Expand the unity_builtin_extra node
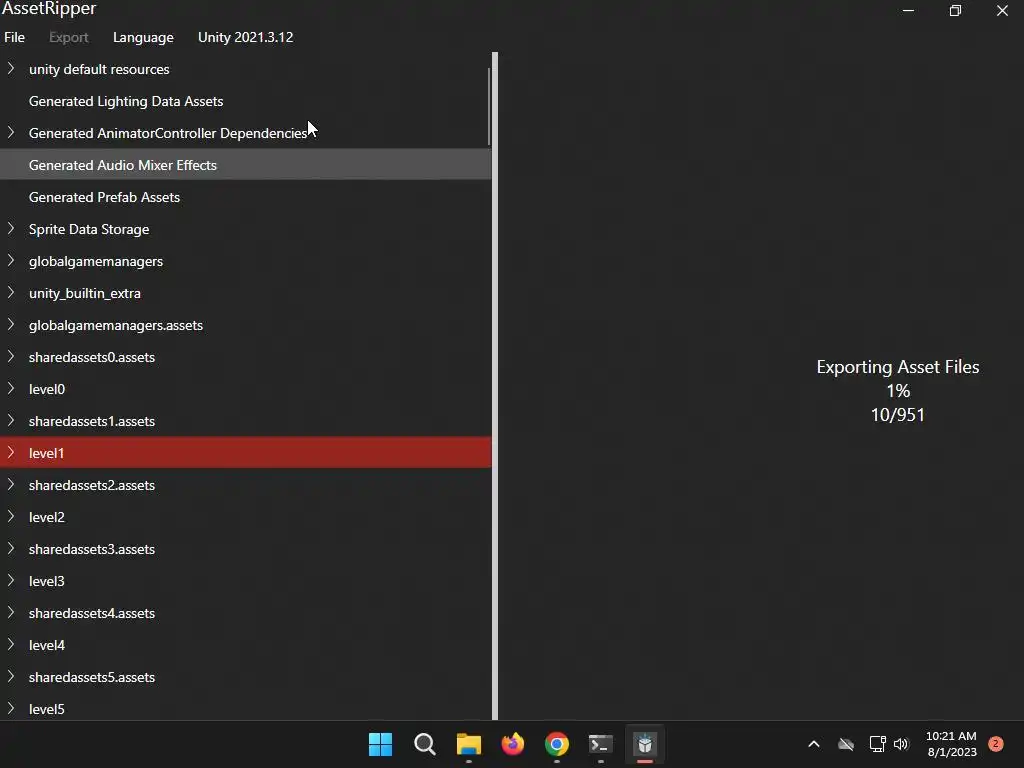 point(10,292)
